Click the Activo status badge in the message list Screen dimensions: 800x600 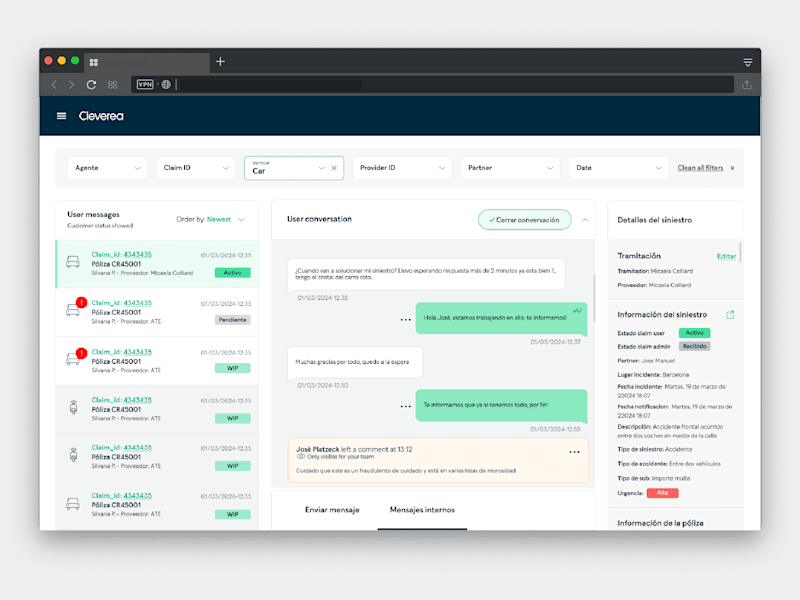click(x=233, y=273)
